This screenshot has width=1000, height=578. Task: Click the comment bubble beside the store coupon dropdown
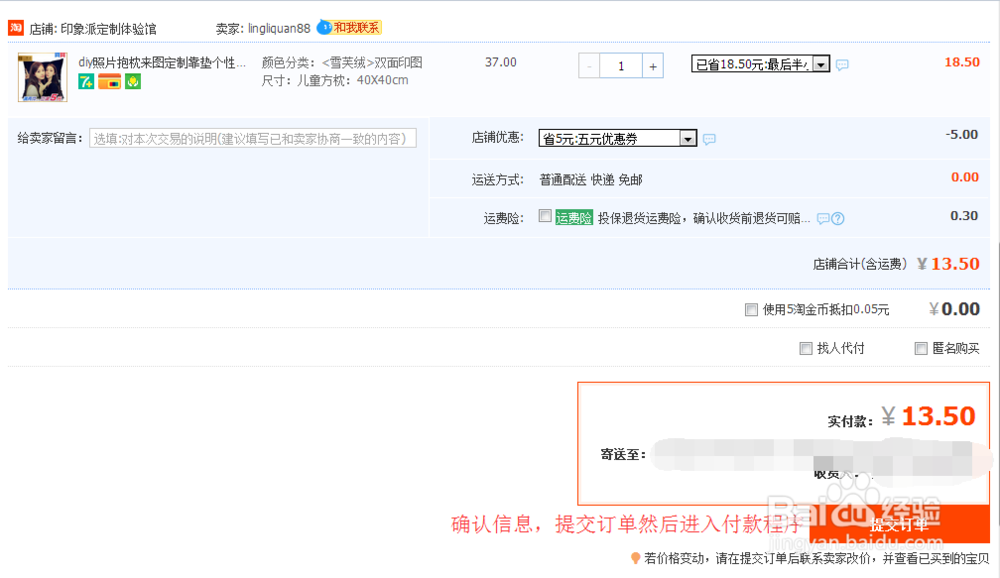709,138
